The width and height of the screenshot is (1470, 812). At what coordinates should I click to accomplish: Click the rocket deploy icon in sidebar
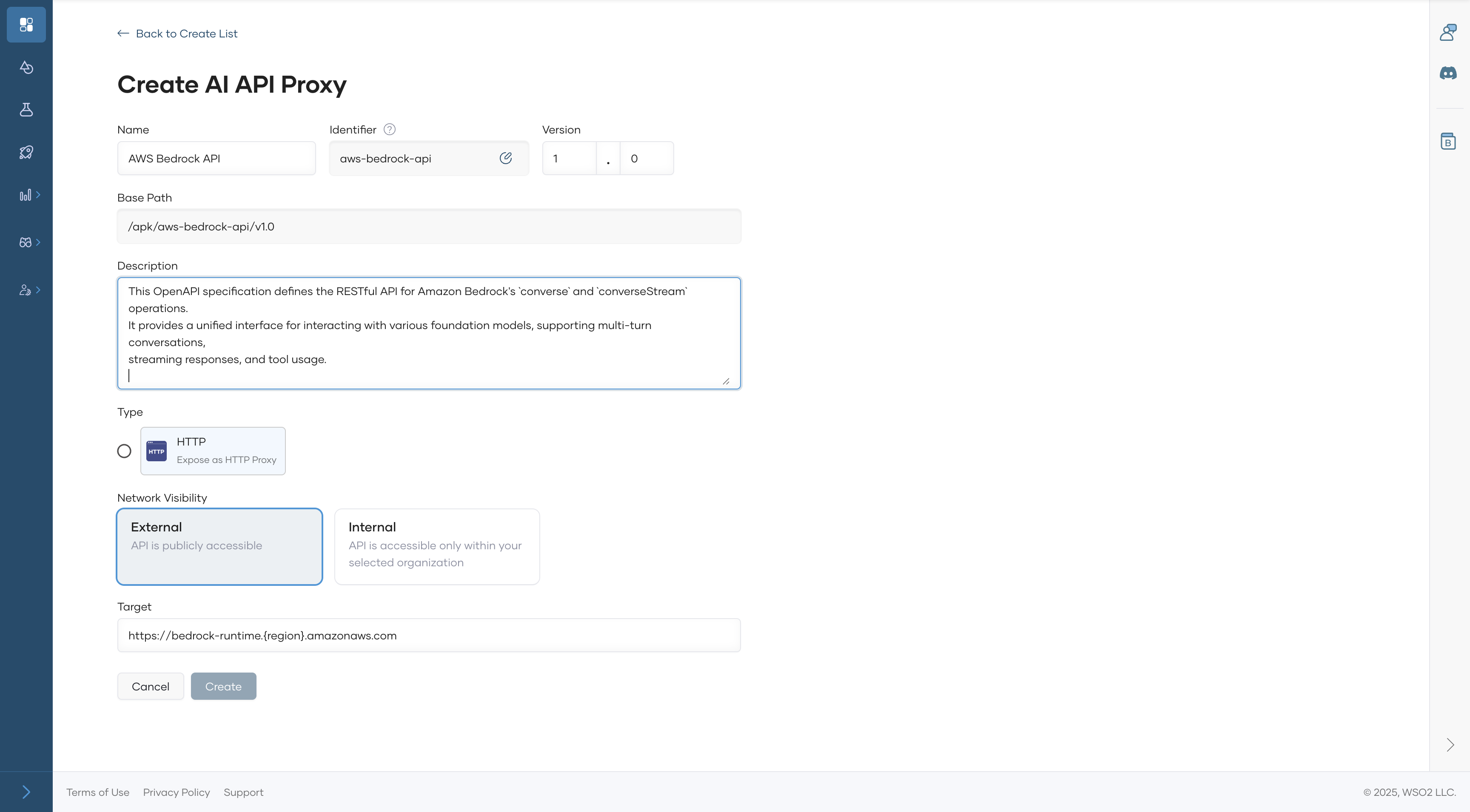[26, 152]
